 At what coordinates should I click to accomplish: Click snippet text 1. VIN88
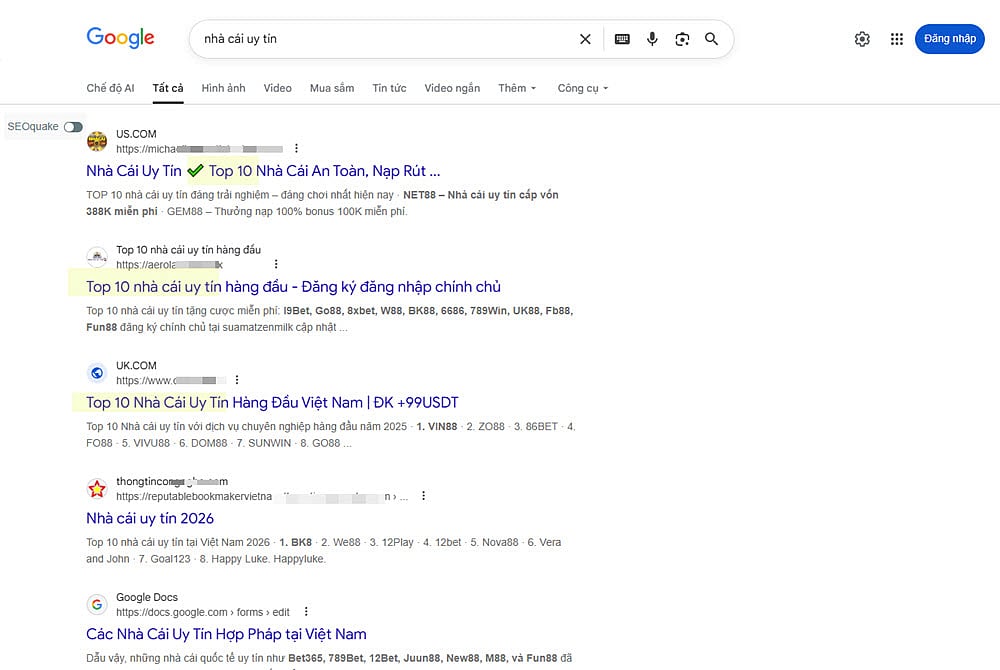coord(437,426)
